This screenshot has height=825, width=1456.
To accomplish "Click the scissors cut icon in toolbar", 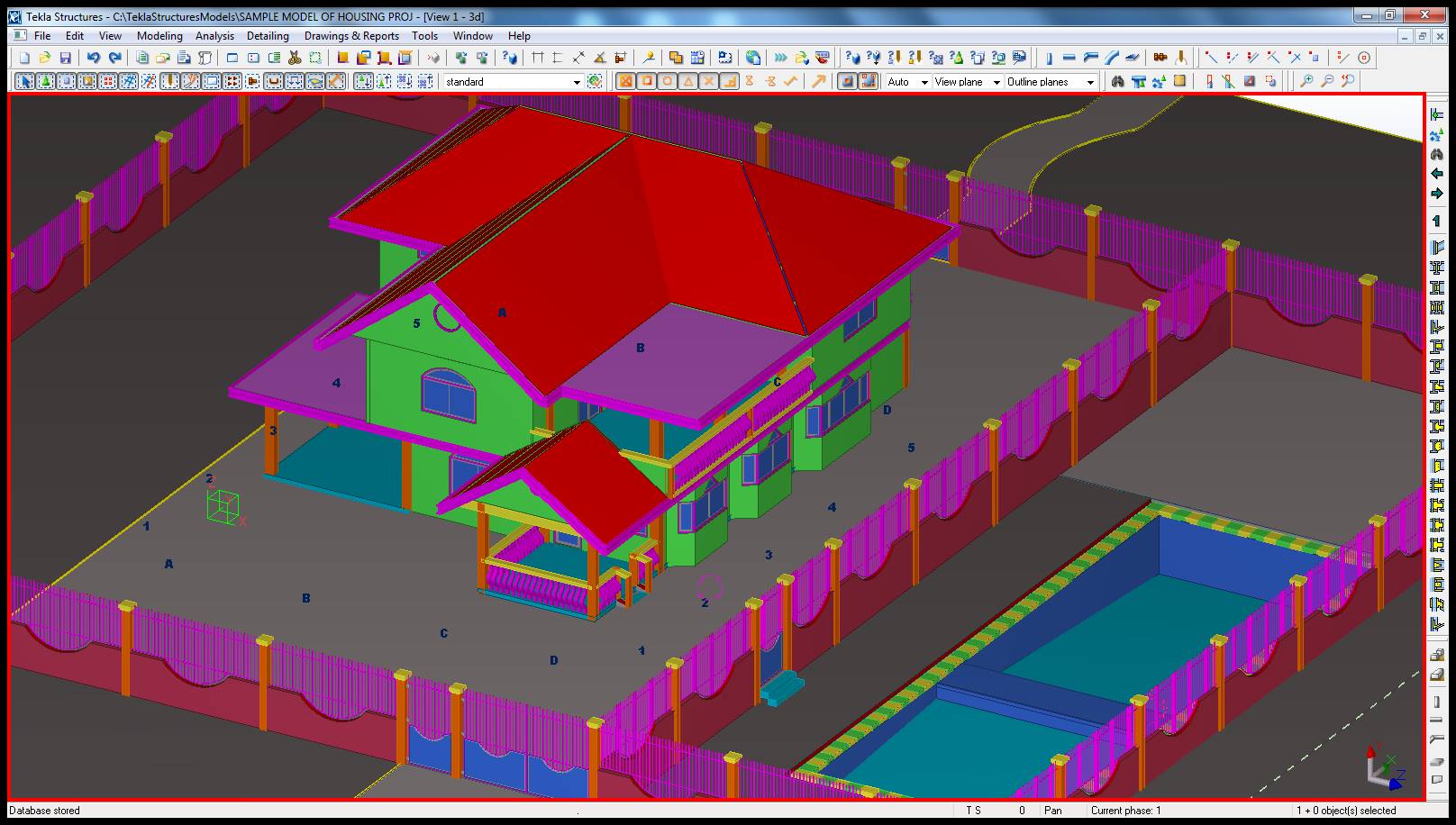I will coord(294,58).
